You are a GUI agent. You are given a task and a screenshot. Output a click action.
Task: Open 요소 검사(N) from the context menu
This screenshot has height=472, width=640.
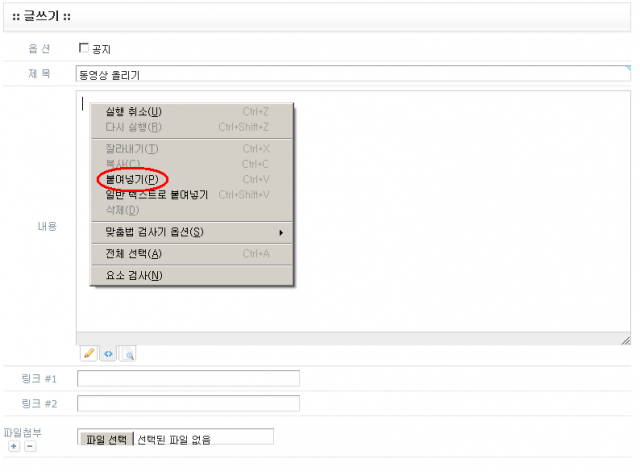(x=134, y=275)
